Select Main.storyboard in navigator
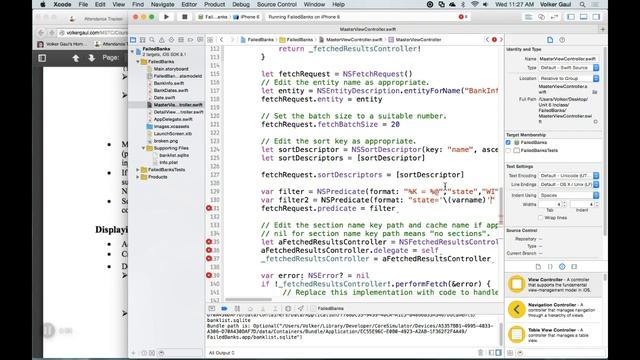This screenshot has width=640, height=360. pyautogui.click(x=171, y=69)
